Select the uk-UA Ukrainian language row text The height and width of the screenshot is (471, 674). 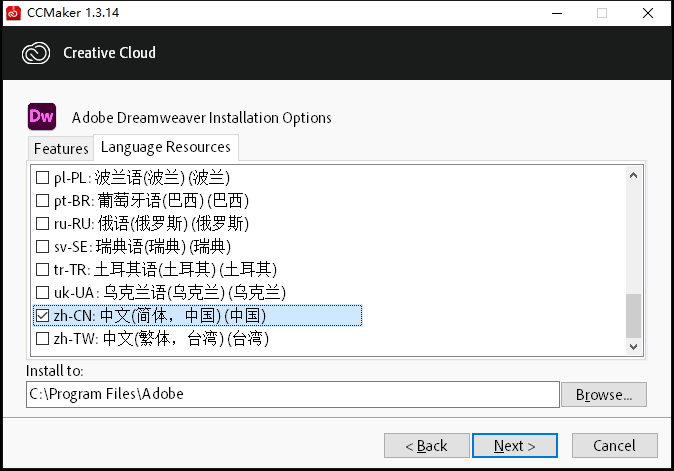pyautogui.click(x=170, y=293)
